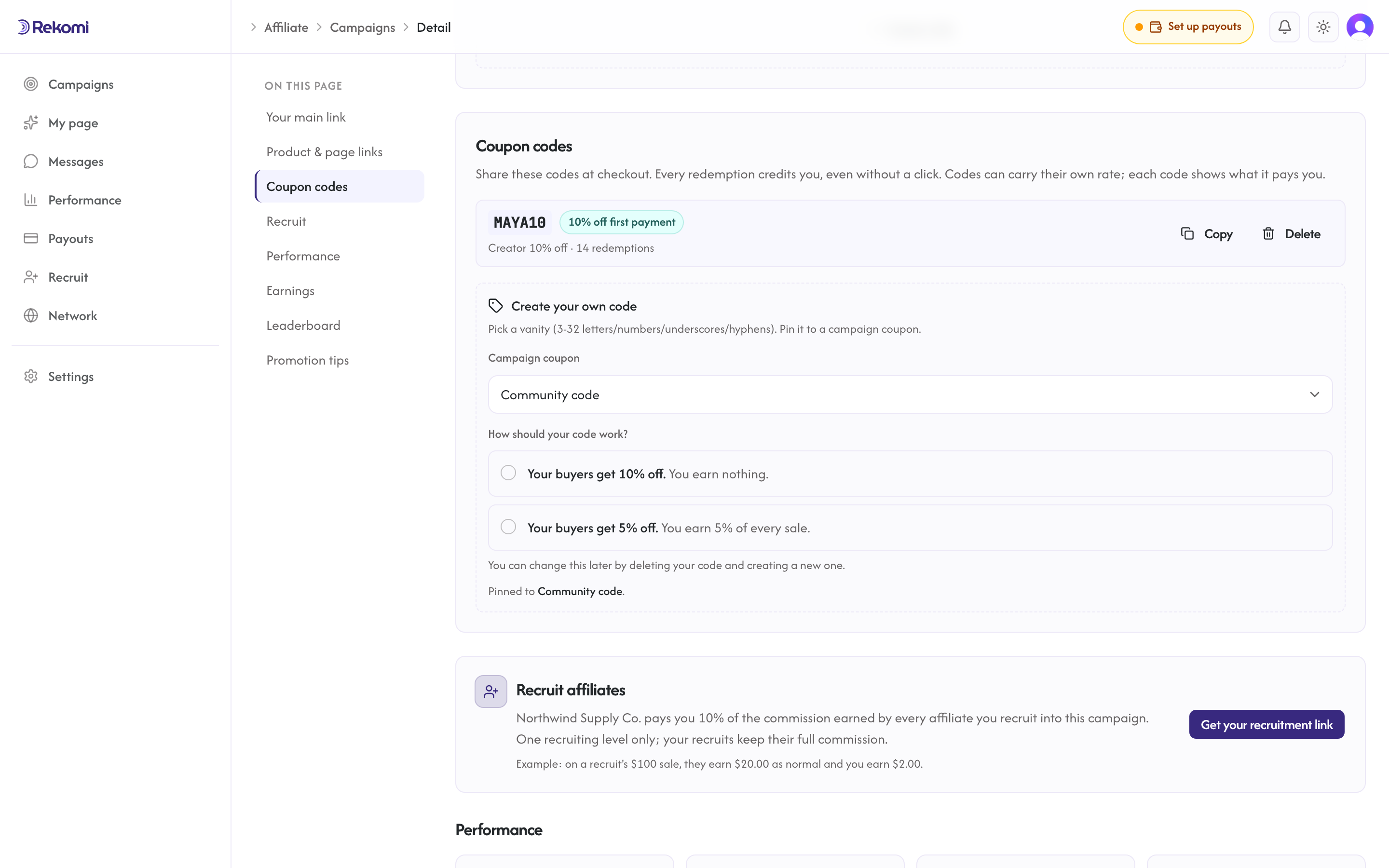Click the Campaigns breadcrumb
The height and width of the screenshot is (868, 1389).
(x=362, y=27)
